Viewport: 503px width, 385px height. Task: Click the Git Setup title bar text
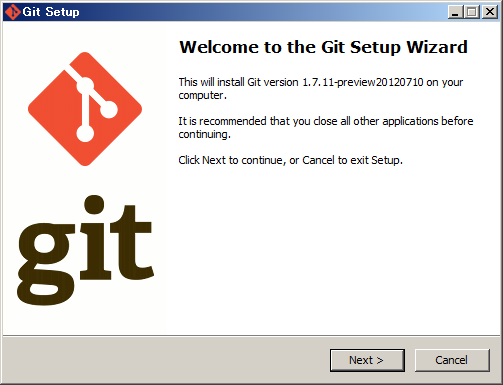(51, 12)
